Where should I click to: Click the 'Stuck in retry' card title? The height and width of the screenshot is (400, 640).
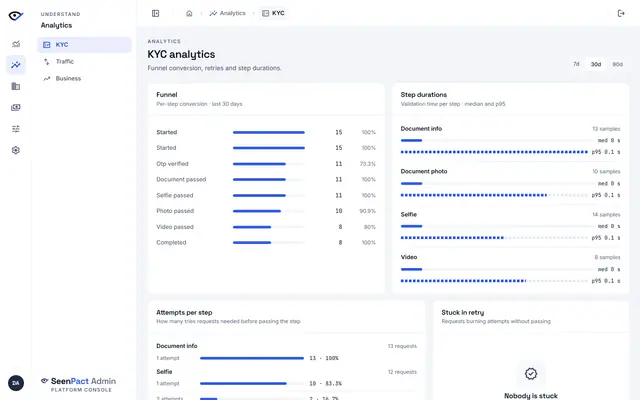[x=462, y=313]
